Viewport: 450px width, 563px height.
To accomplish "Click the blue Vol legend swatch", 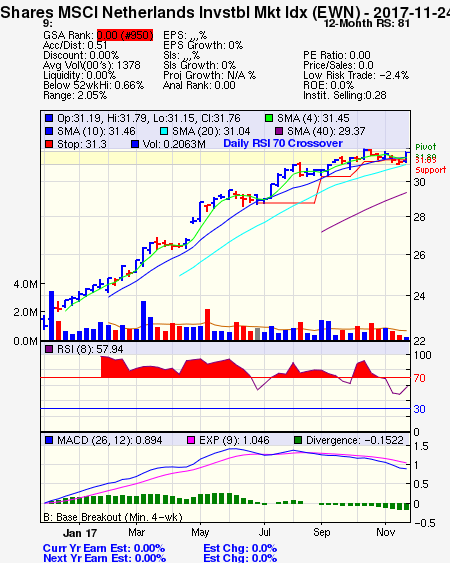I will click(x=135, y=144).
